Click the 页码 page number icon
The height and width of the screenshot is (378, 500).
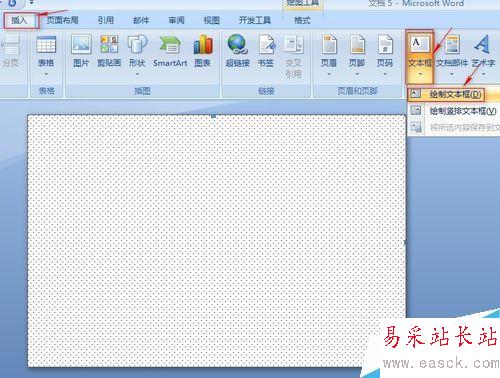(x=385, y=44)
